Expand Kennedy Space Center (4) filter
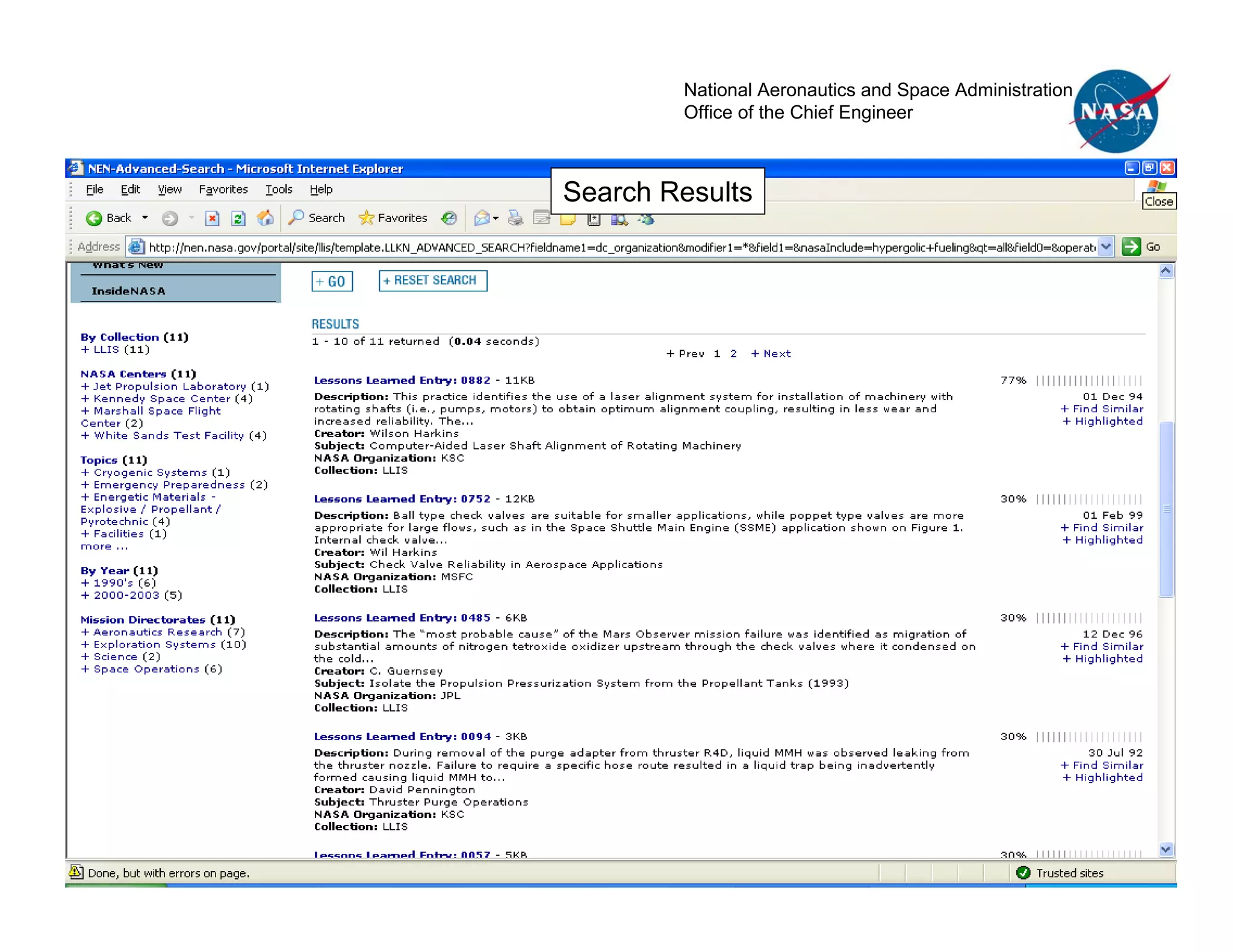Image resolution: width=1233 pixels, height=952 pixels. [167, 398]
